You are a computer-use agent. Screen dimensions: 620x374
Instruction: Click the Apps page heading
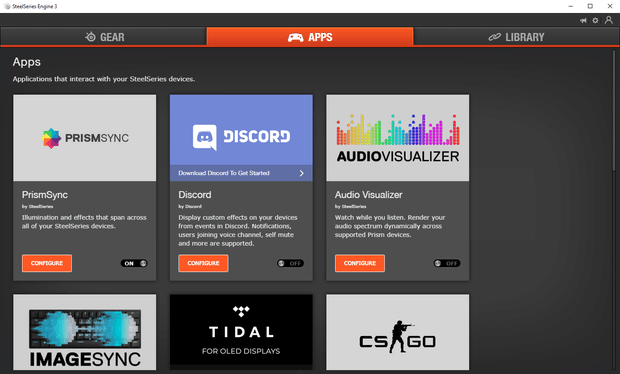point(26,62)
